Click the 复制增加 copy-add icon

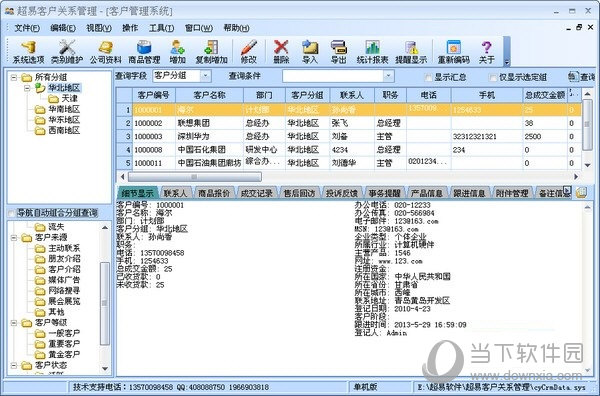pos(211,52)
